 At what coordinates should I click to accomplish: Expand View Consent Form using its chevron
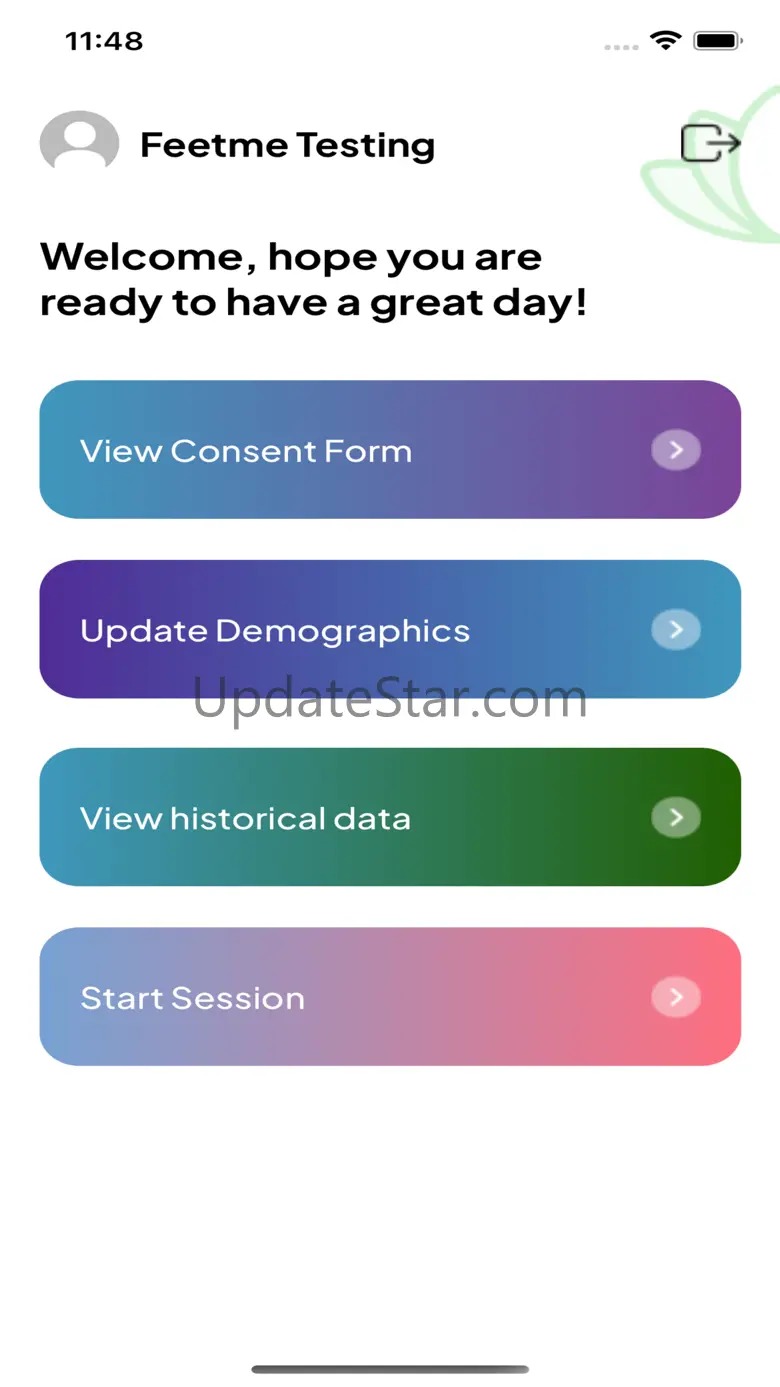(676, 450)
